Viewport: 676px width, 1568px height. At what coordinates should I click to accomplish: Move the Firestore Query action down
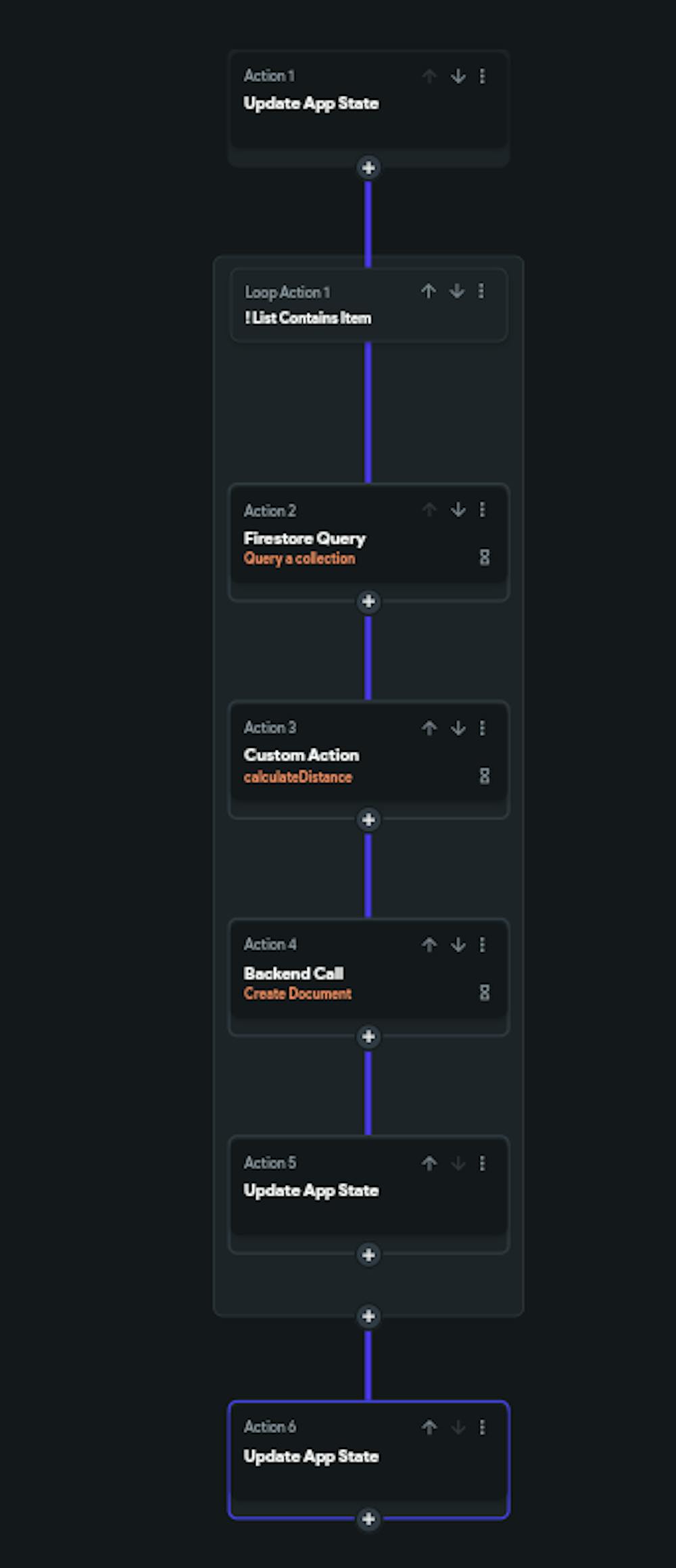click(458, 511)
